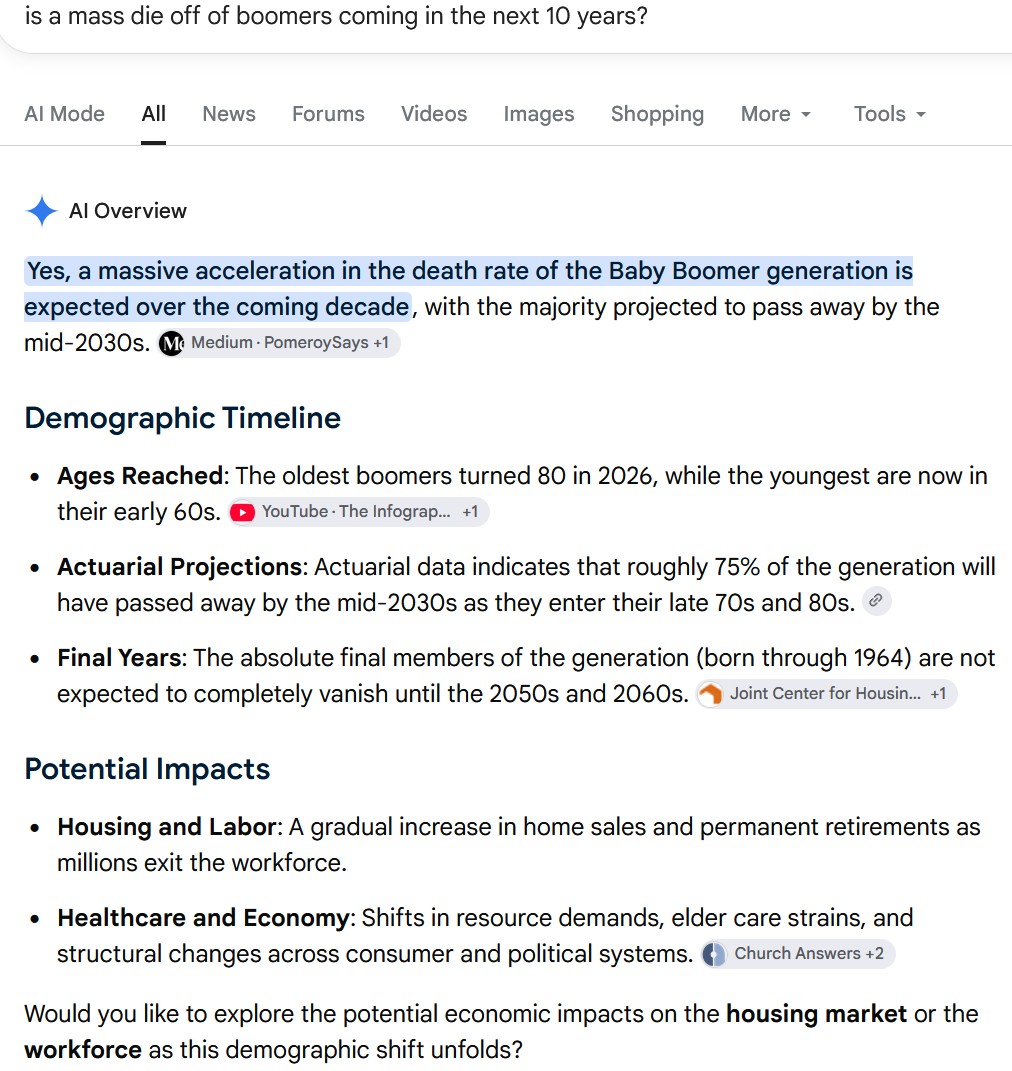Select the News tab
The height and width of the screenshot is (1071, 1012).
pos(229,114)
